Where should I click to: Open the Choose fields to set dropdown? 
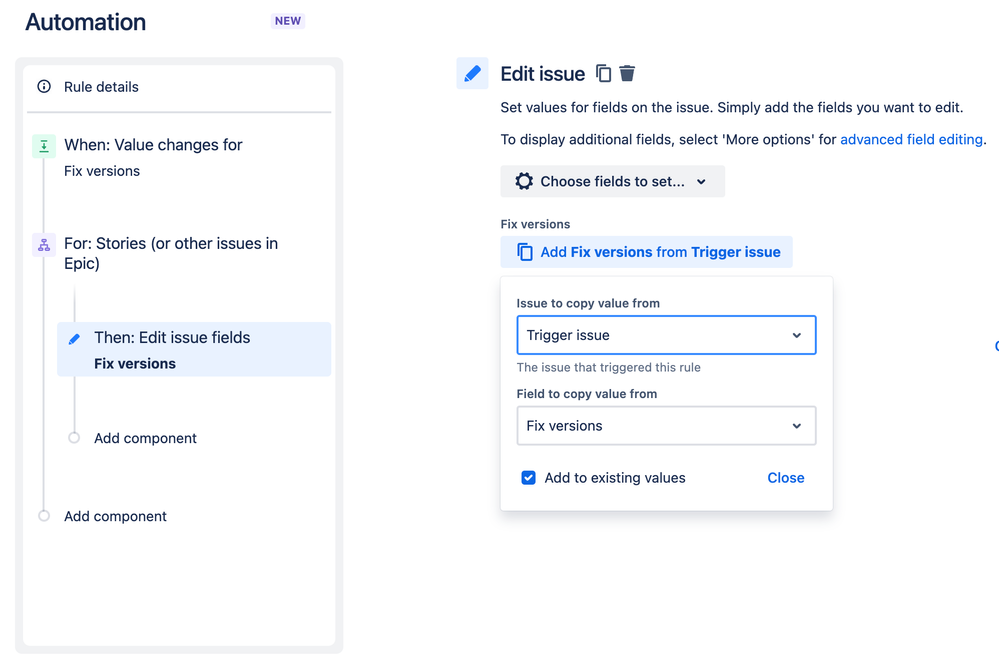612,182
